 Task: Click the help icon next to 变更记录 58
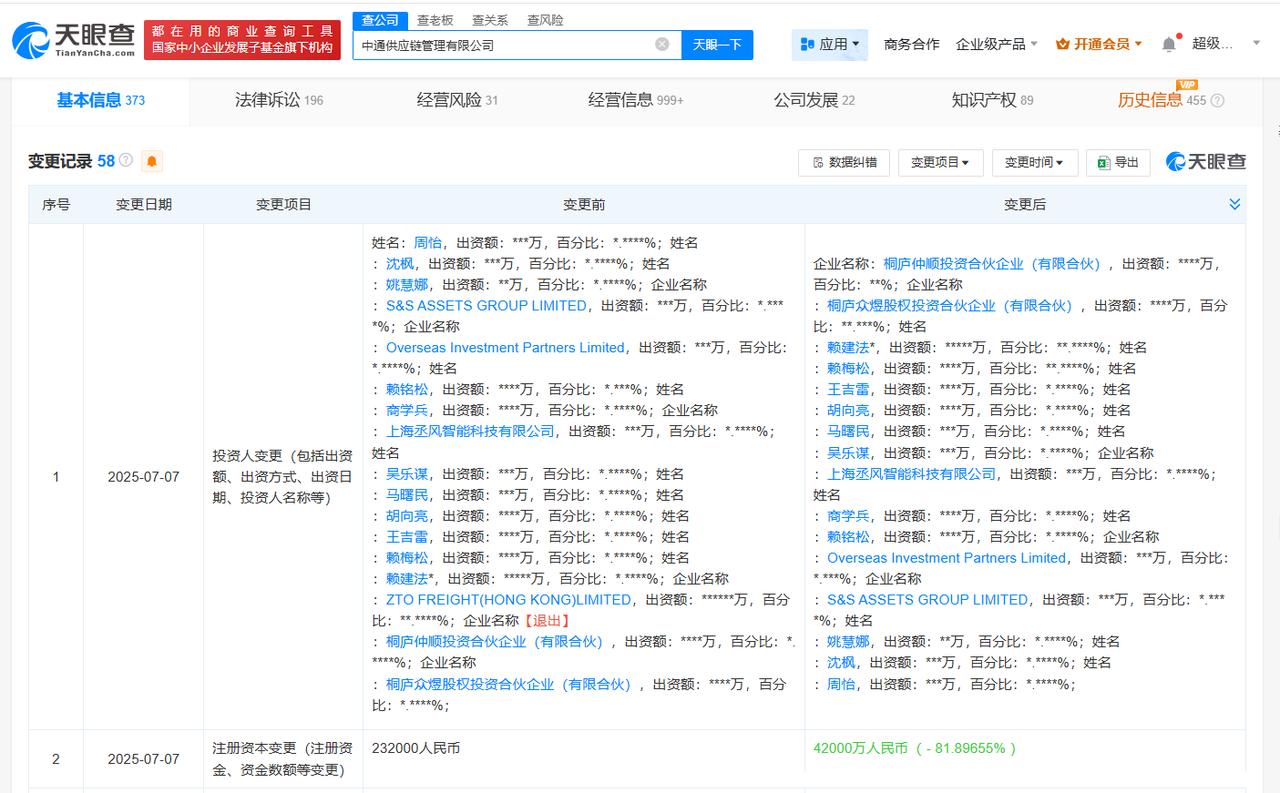click(126, 160)
